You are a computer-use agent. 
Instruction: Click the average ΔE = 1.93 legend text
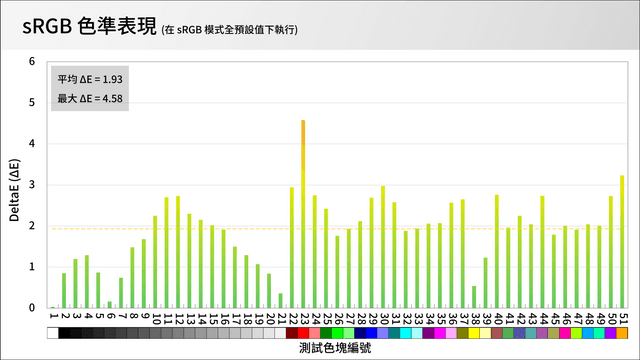90,79
